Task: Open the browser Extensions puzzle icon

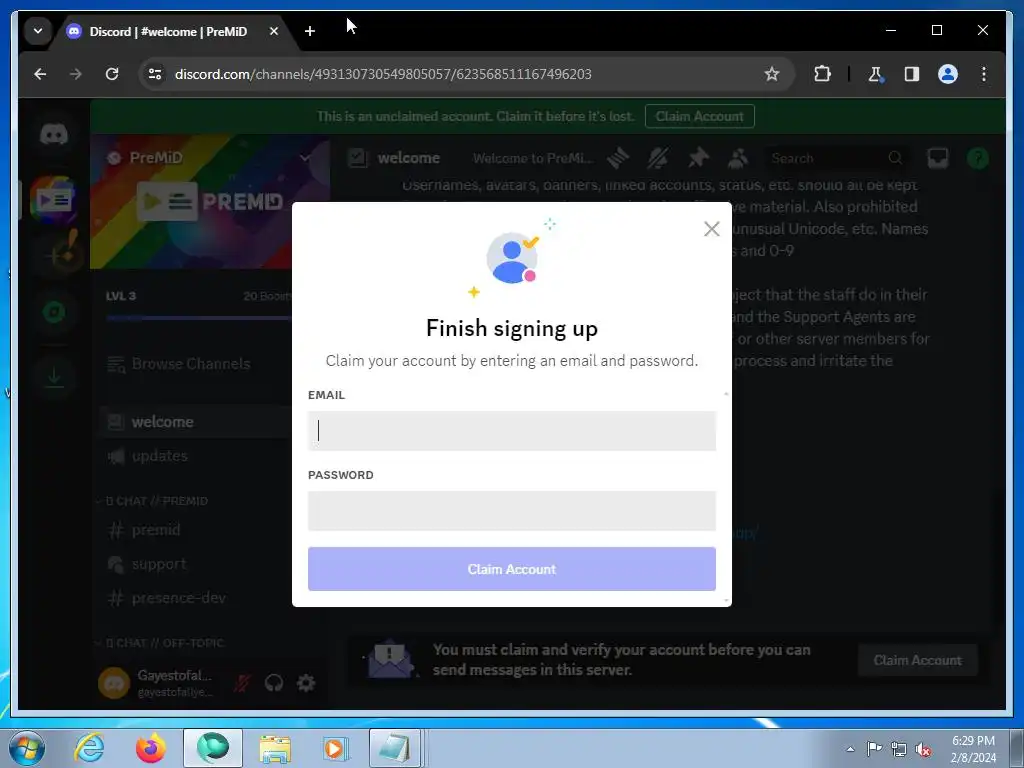Action: tap(822, 74)
